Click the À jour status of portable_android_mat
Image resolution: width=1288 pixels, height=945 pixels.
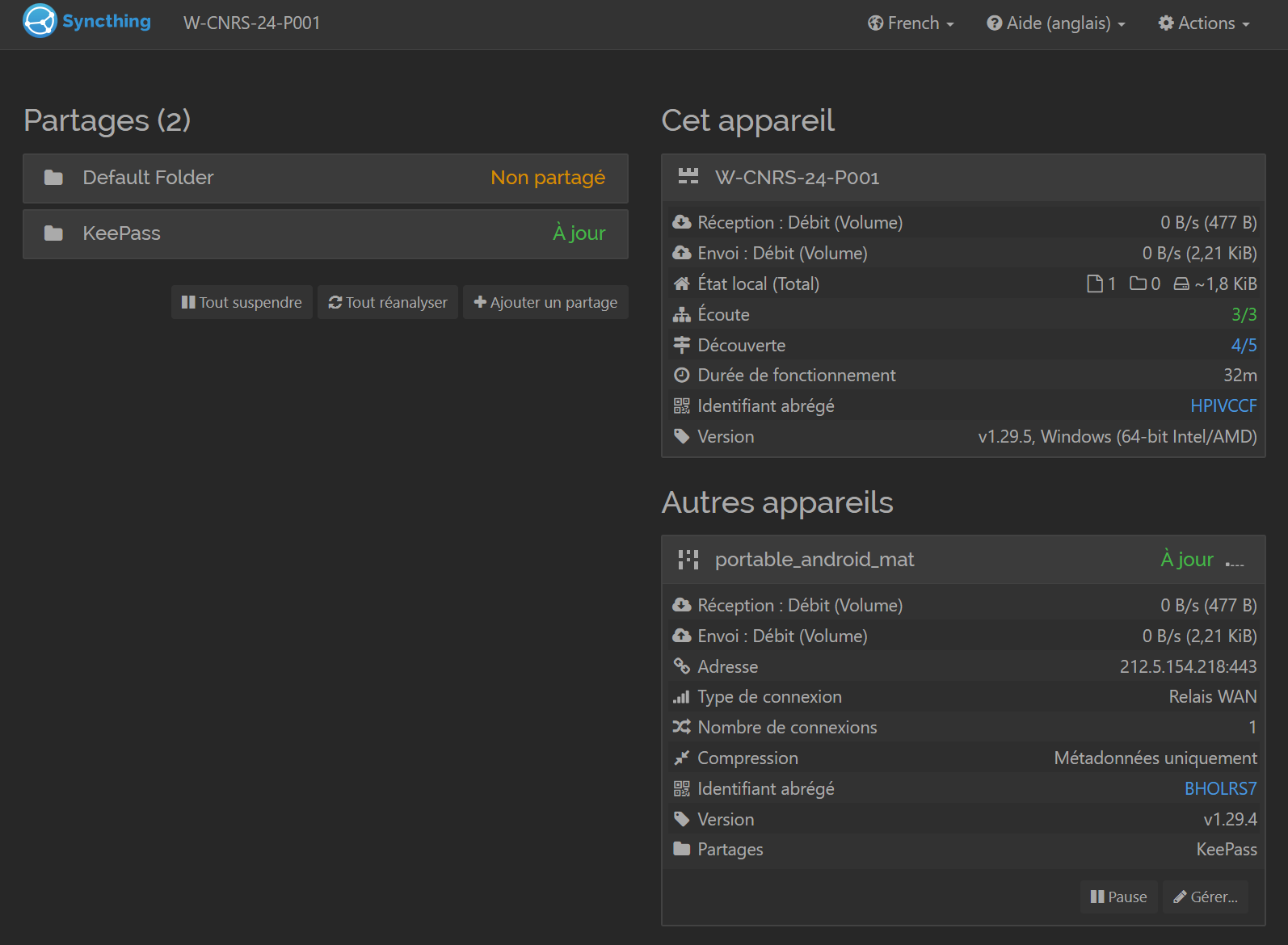(1187, 559)
